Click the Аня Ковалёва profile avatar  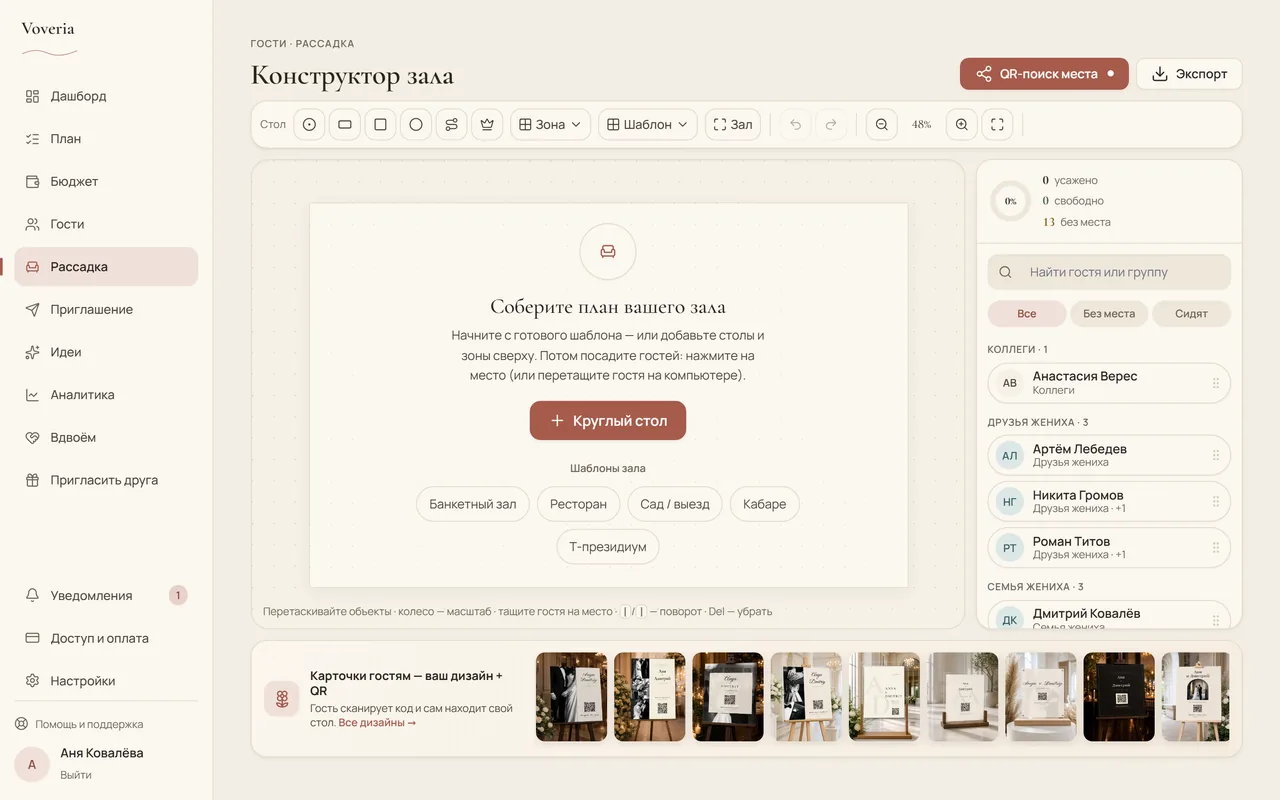32,764
